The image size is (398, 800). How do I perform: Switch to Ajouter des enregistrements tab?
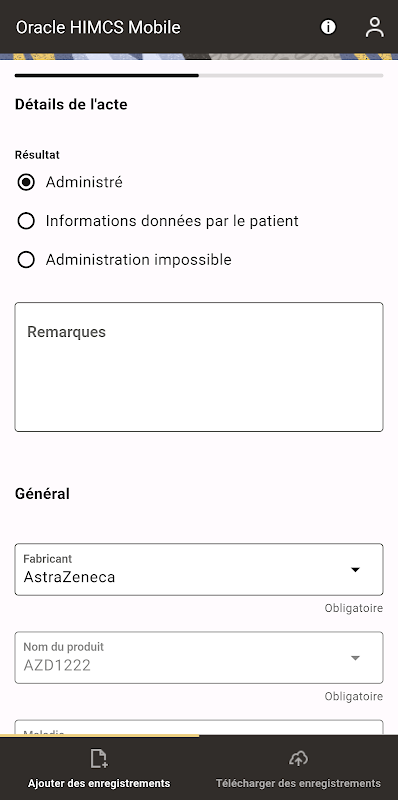click(x=99, y=767)
